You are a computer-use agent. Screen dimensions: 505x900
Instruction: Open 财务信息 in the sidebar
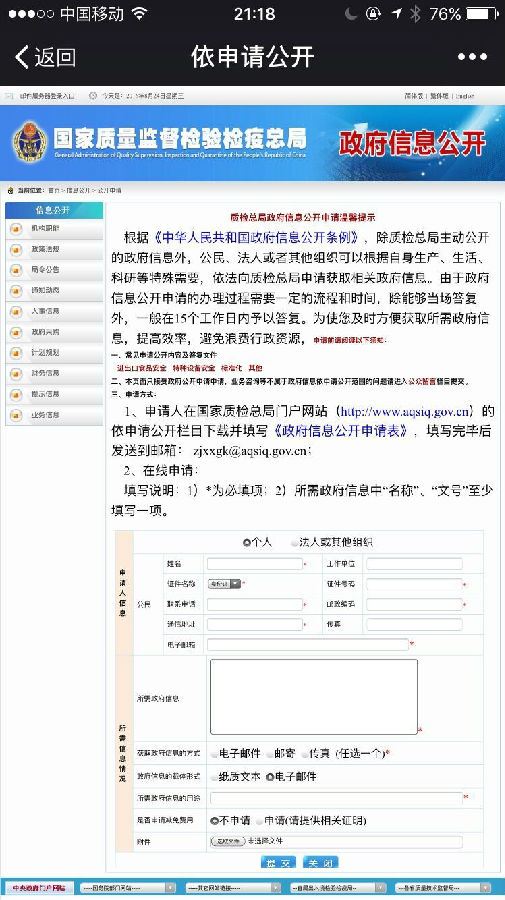coord(45,373)
